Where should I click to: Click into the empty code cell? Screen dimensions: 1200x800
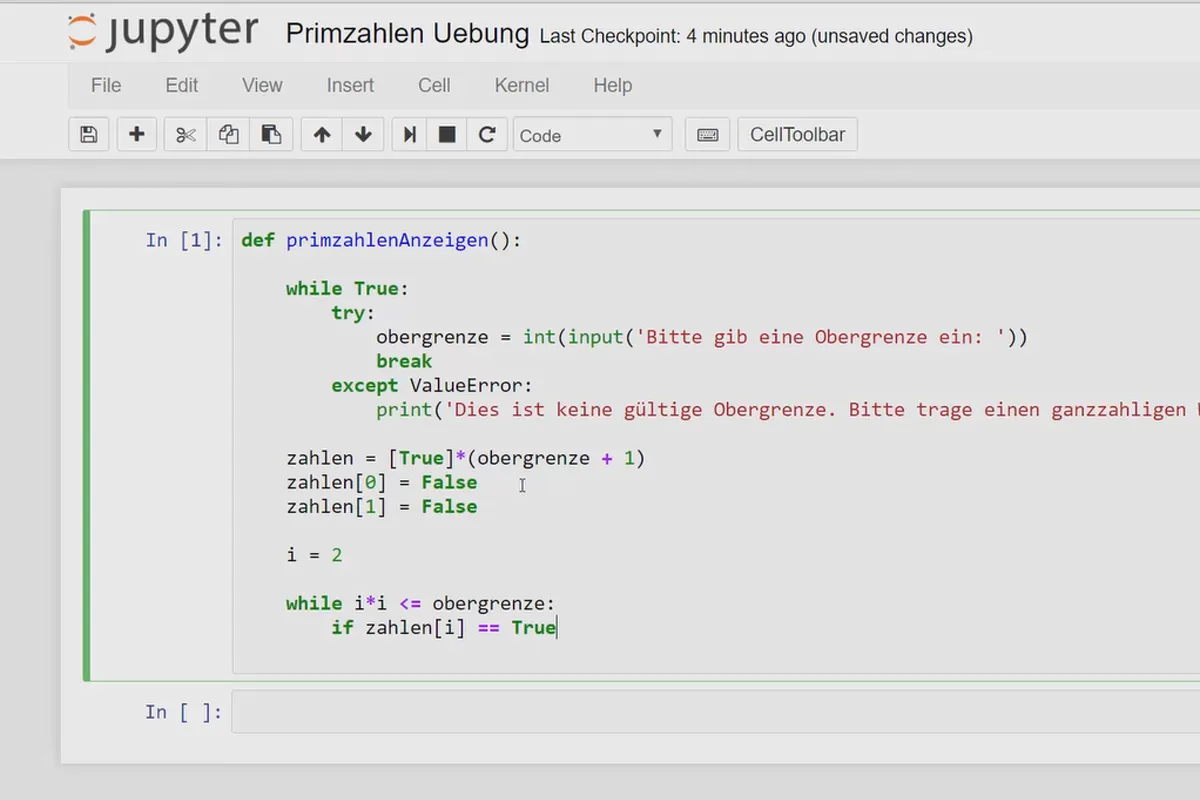[x=715, y=712]
